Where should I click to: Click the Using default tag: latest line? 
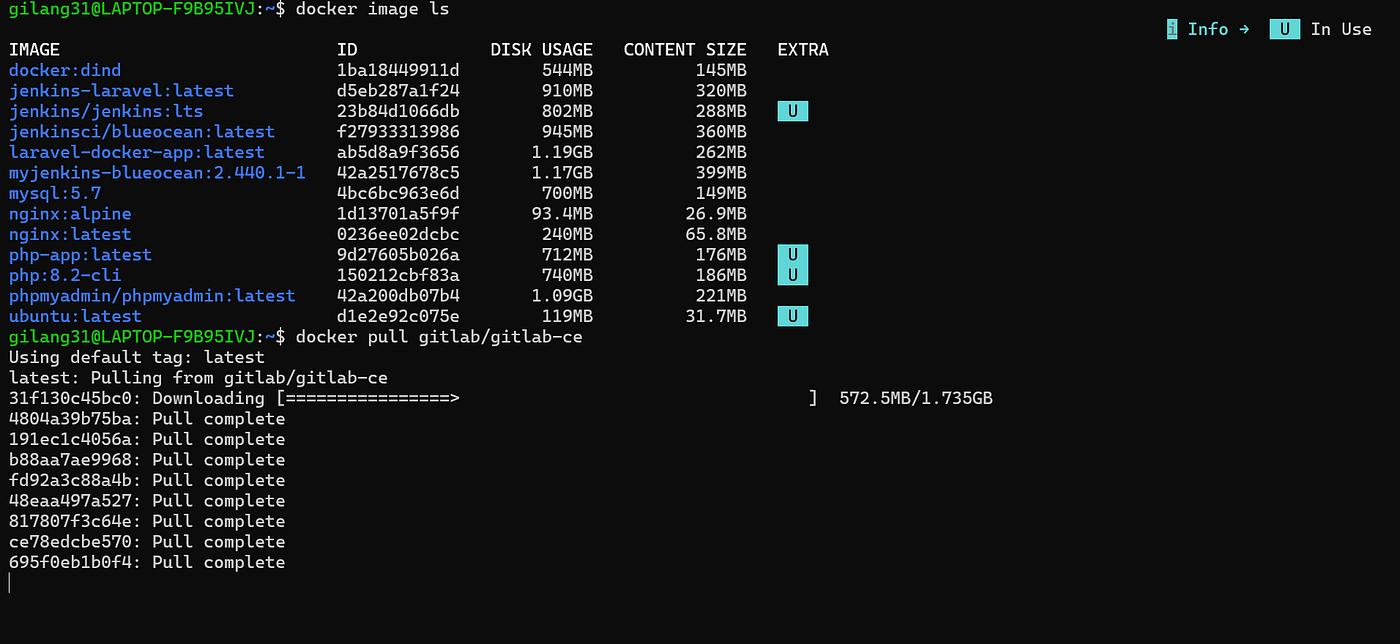click(x=137, y=357)
